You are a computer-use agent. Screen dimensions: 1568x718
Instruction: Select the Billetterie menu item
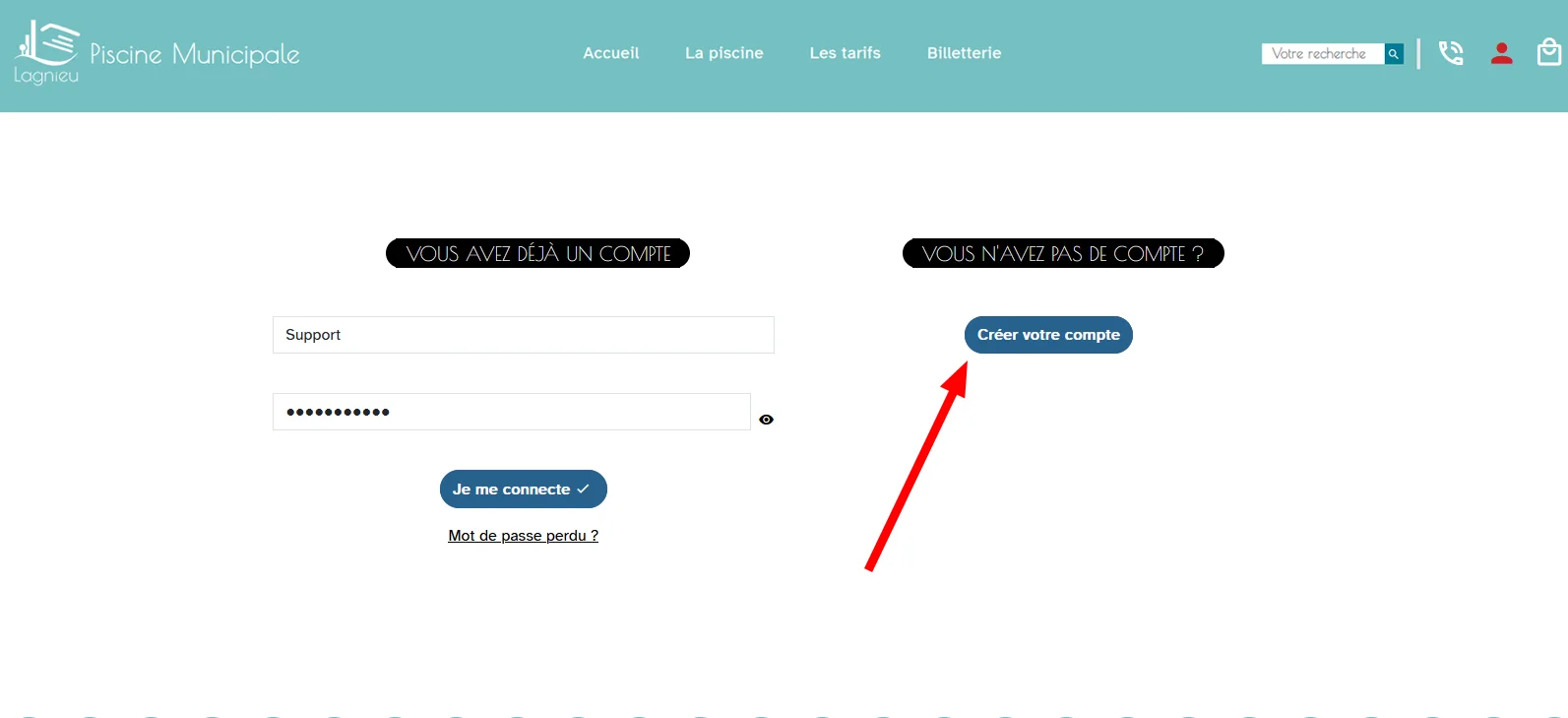(965, 53)
